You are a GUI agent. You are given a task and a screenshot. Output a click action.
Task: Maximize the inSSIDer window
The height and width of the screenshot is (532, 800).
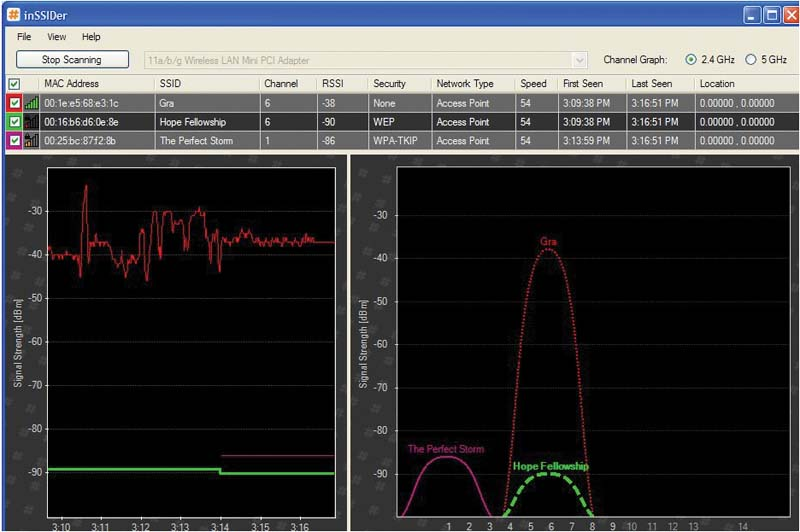point(770,14)
